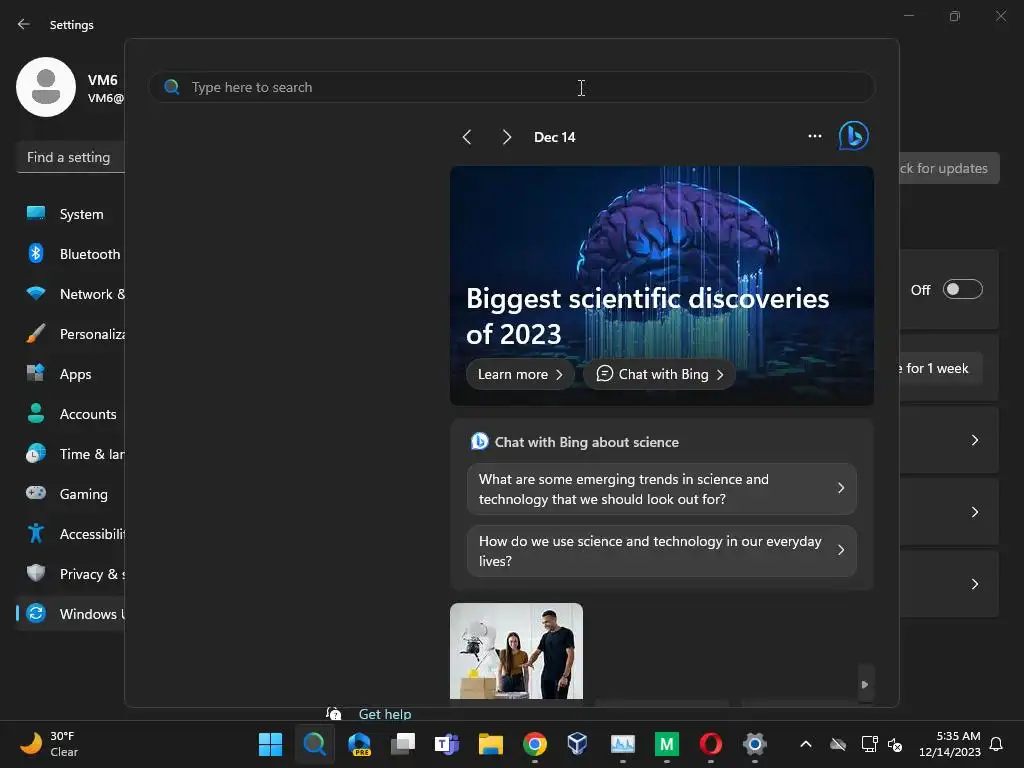Open emerging trends in science question
The image size is (1024, 768).
click(662, 488)
